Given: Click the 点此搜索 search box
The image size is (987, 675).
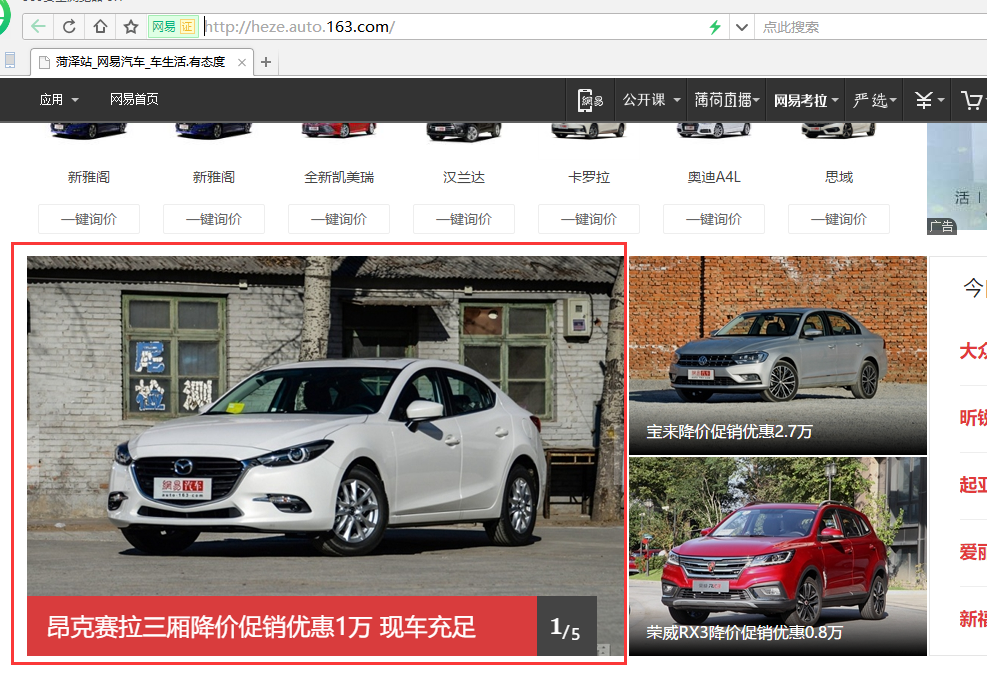Looking at the screenshot, I should [x=871, y=27].
